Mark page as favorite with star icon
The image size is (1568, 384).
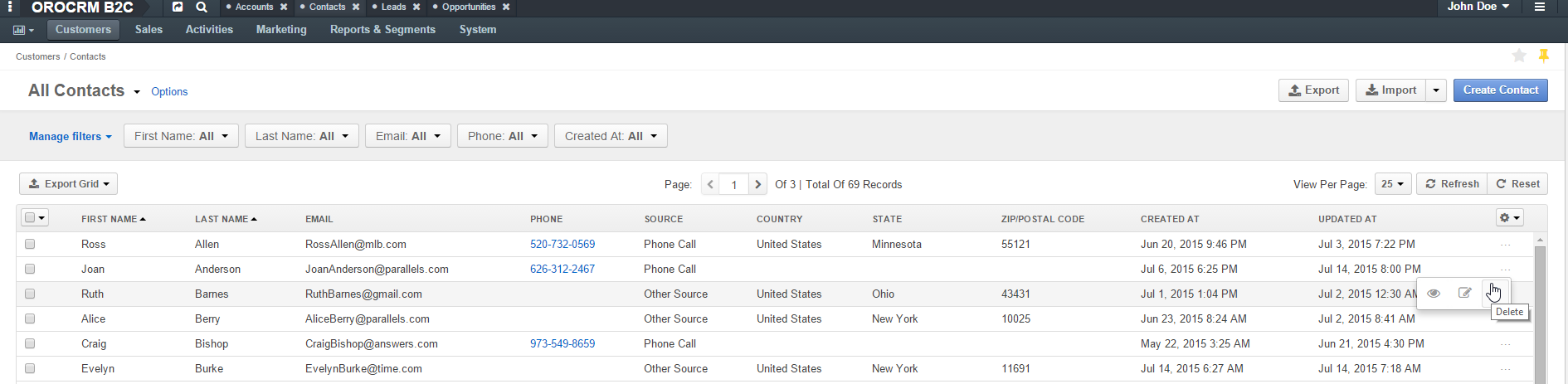click(1519, 56)
